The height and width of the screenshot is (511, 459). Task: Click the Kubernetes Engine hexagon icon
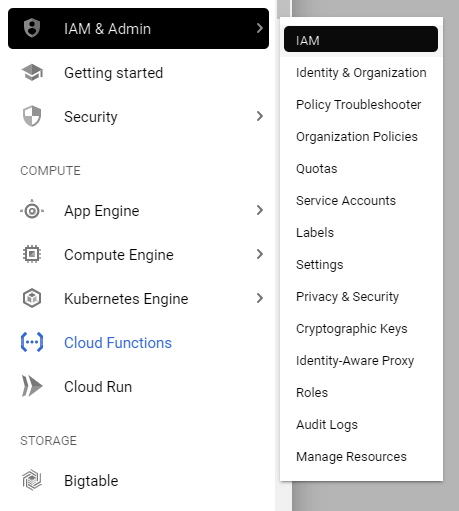pyautogui.click(x=32, y=298)
